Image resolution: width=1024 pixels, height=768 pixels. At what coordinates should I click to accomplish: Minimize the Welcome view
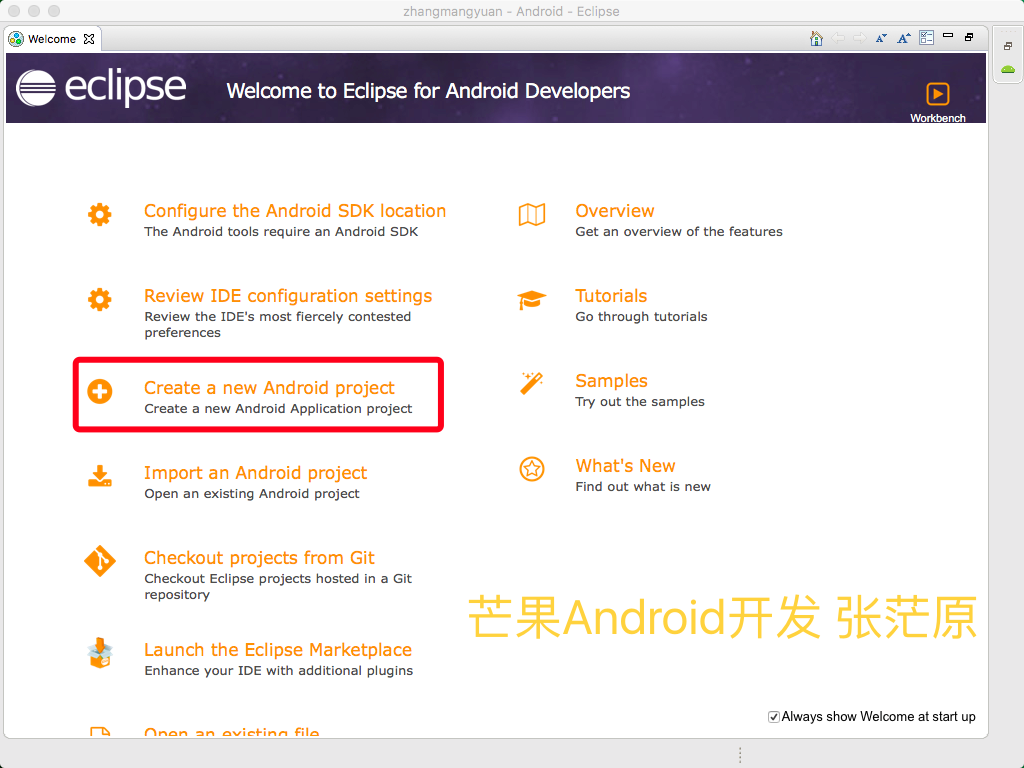[x=948, y=35]
